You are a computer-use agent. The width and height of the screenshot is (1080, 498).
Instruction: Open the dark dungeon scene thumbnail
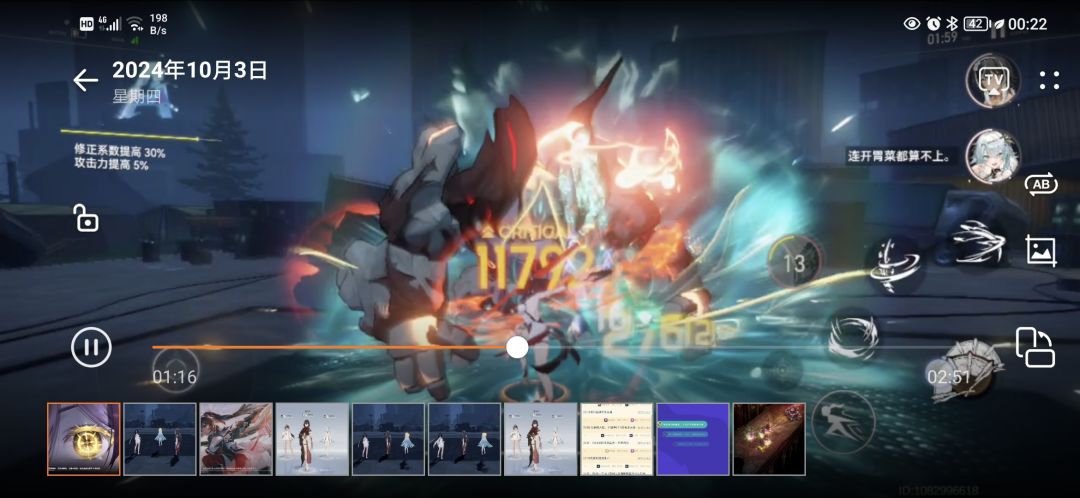tap(769, 439)
